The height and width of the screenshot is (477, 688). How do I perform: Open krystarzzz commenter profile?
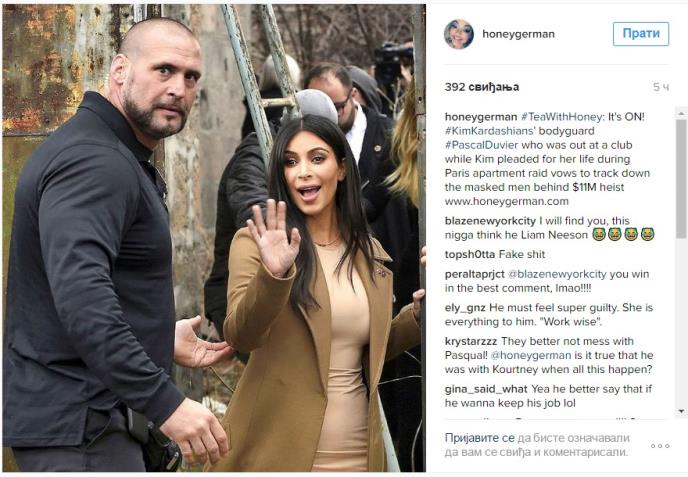click(x=471, y=341)
